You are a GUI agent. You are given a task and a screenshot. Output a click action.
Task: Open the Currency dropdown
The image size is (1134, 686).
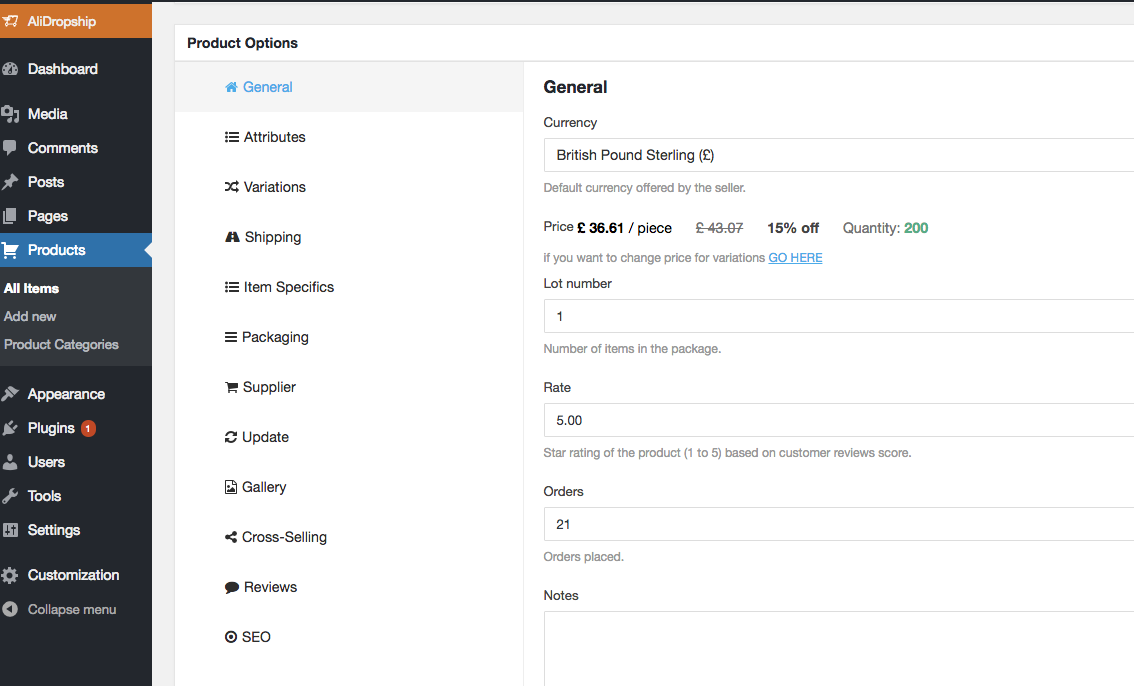click(839, 155)
